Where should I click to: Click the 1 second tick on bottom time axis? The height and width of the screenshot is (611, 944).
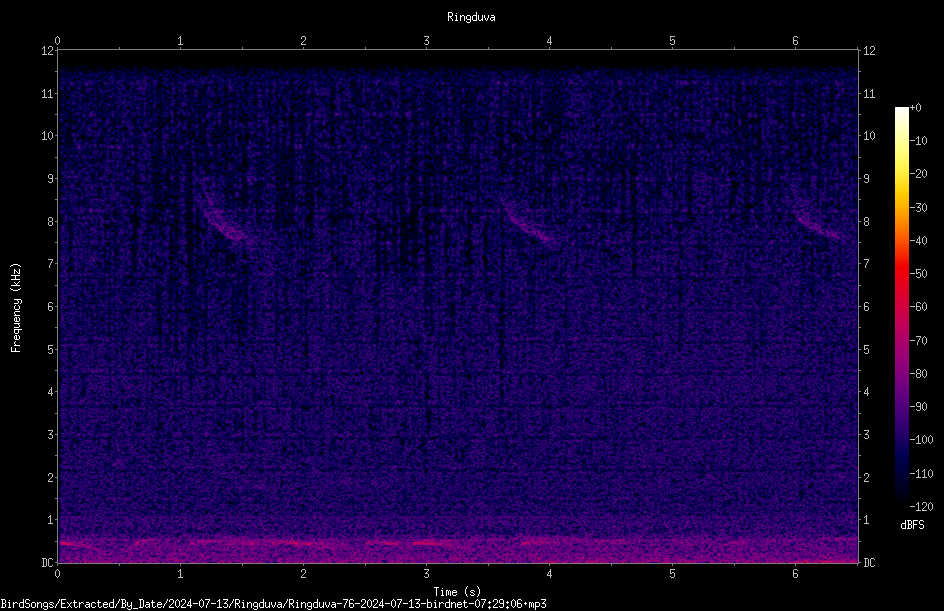tap(180, 574)
